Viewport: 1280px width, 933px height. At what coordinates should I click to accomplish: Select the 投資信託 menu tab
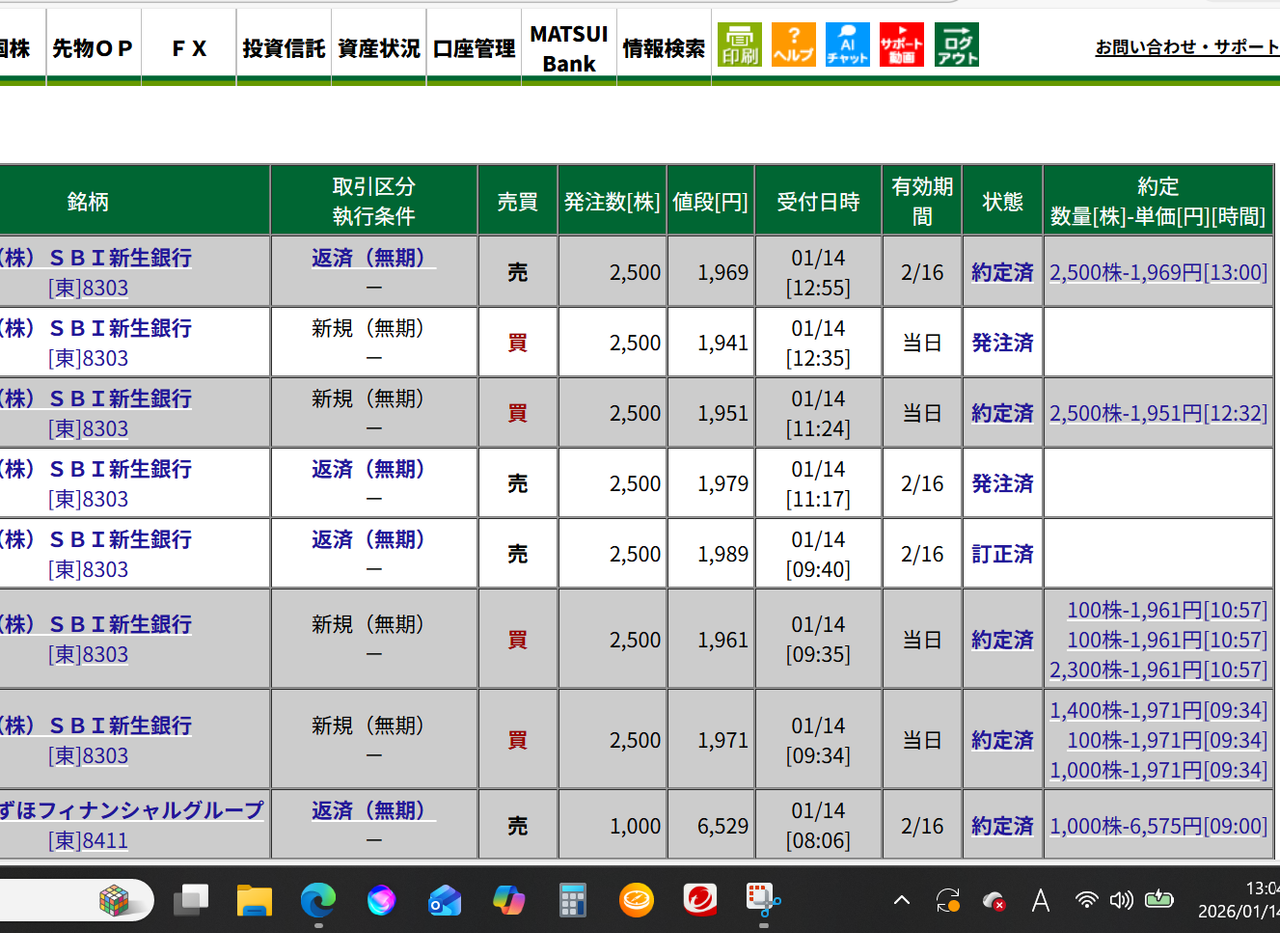(284, 48)
